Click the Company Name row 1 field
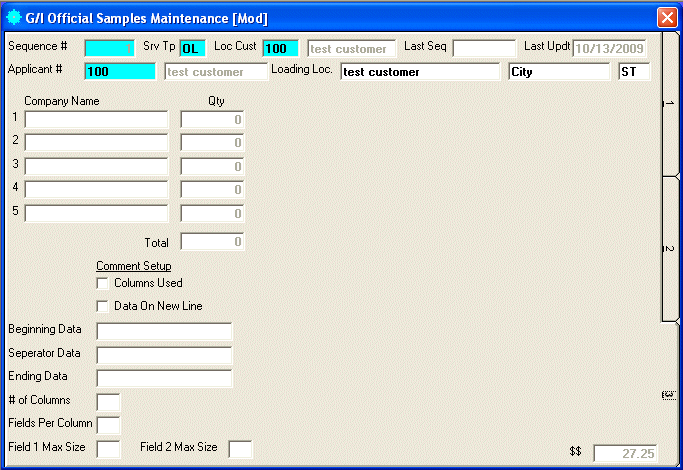This screenshot has width=683, height=470. coord(96,120)
